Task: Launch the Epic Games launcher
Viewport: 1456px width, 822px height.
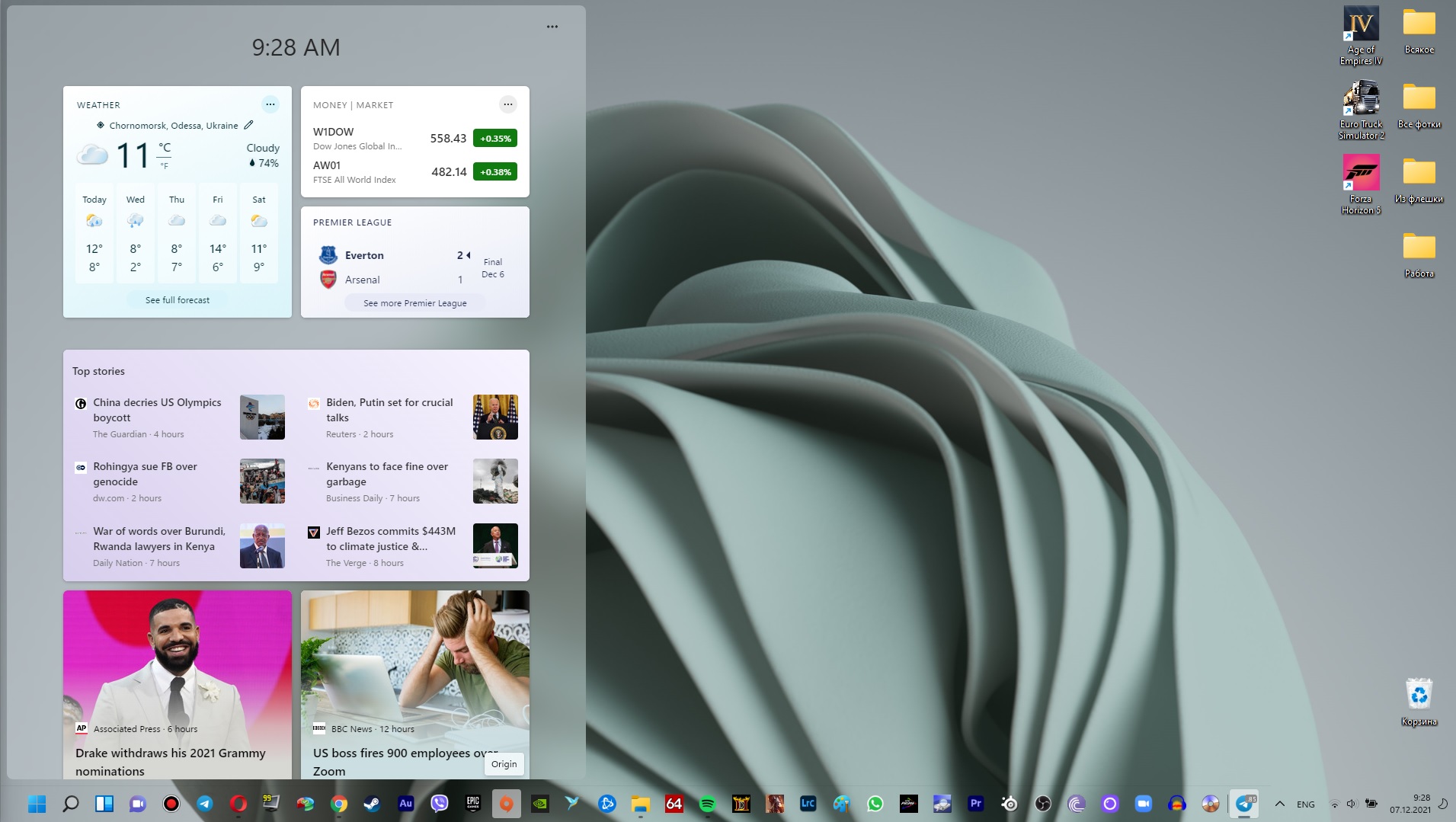Action: click(x=472, y=804)
